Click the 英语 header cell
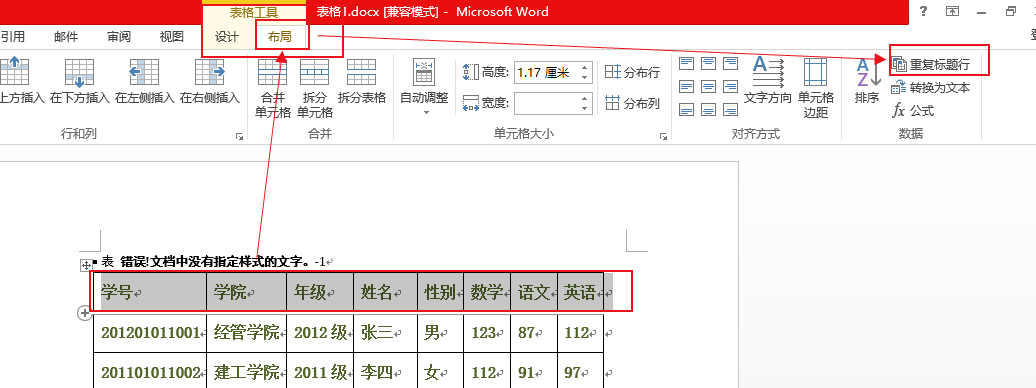The width and height of the screenshot is (1036, 388). coord(581,291)
